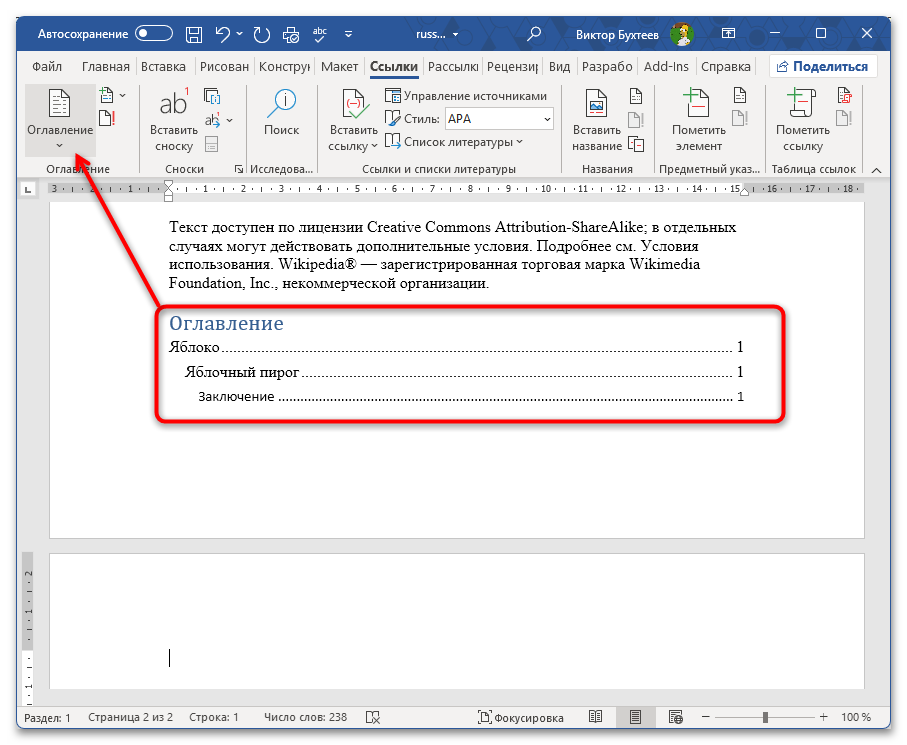Click the Поделиться share button

click(x=823, y=67)
